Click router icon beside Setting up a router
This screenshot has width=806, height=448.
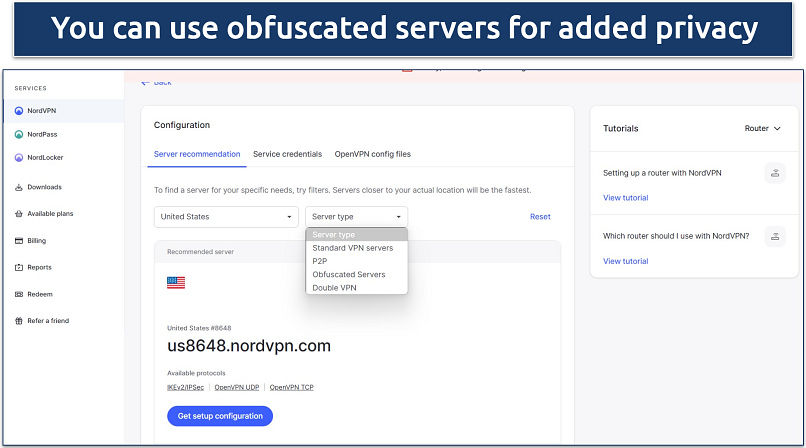[775, 173]
